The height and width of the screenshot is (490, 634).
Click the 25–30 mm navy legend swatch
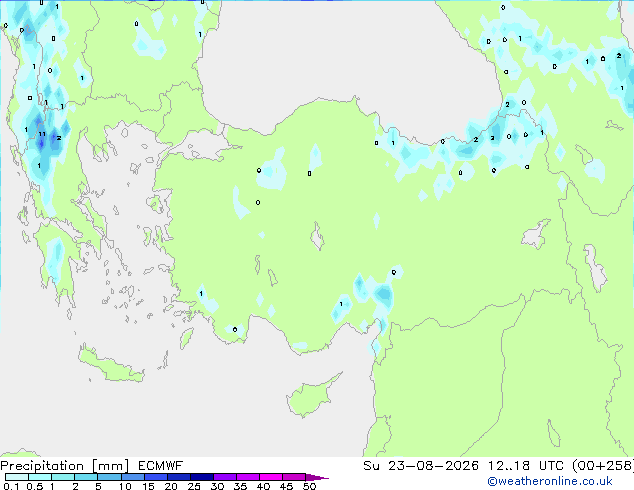tap(201, 477)
